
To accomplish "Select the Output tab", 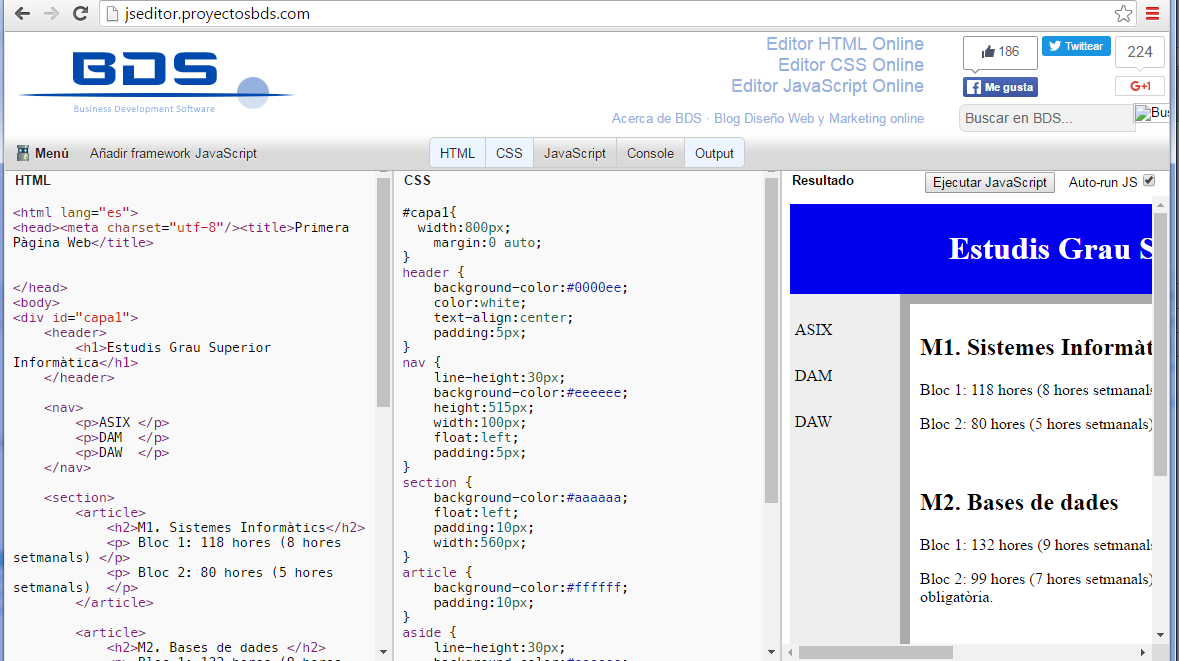I will tap(714, 153).
